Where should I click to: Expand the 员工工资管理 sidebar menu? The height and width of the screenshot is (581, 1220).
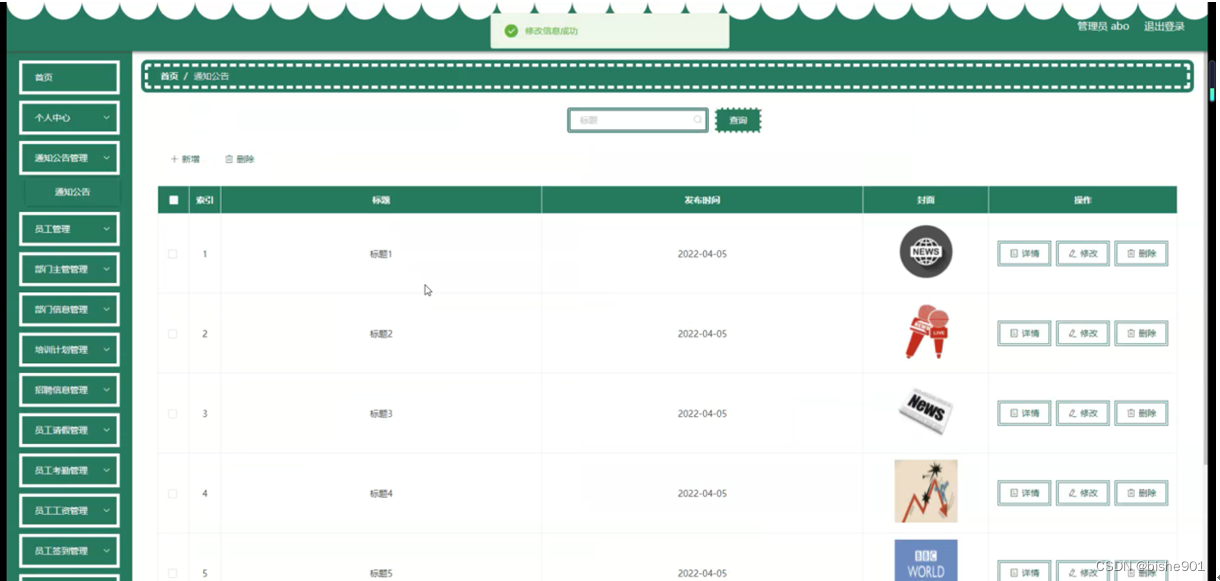[x=70, y=511]
